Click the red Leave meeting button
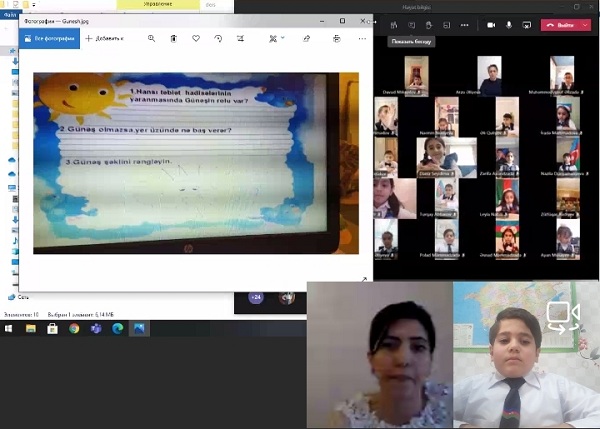The image size is (600, 429). tap(561, 25)
